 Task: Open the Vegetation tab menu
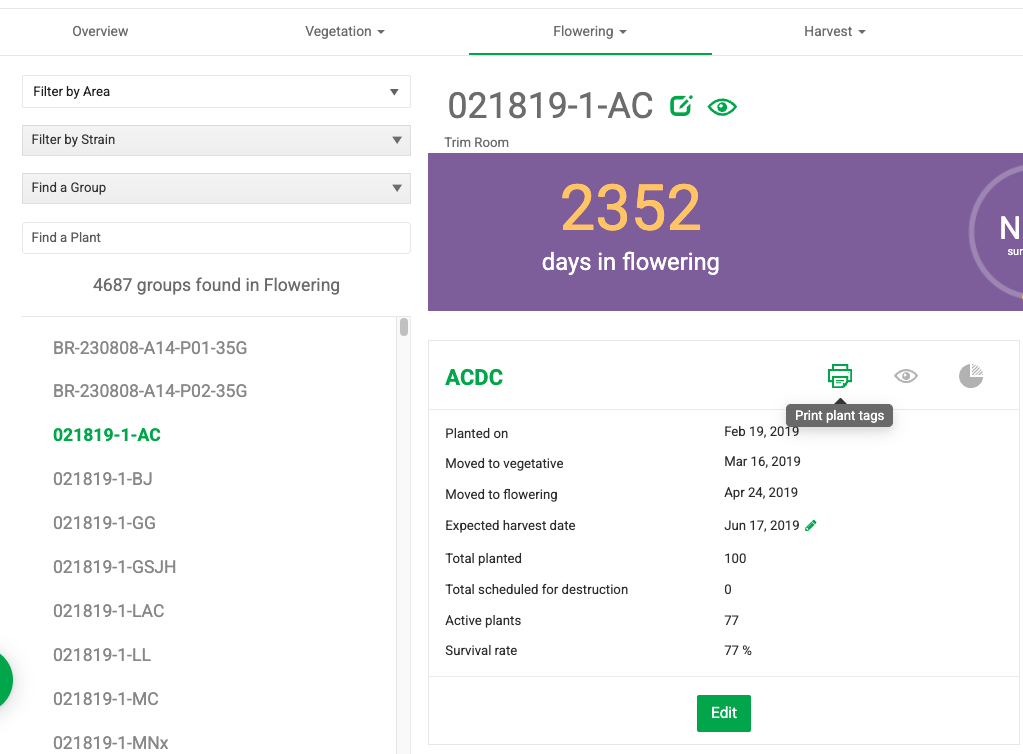coord(345,32)
